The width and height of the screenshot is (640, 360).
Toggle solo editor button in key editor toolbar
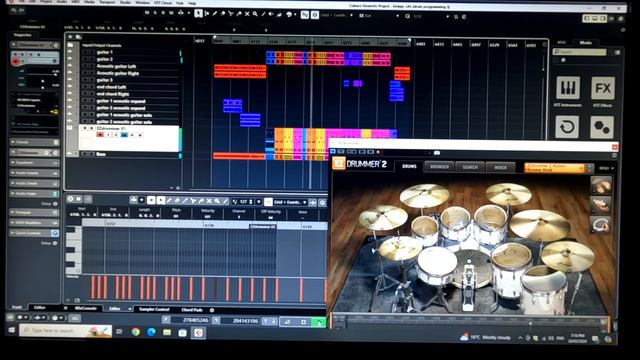pos(70,199)
